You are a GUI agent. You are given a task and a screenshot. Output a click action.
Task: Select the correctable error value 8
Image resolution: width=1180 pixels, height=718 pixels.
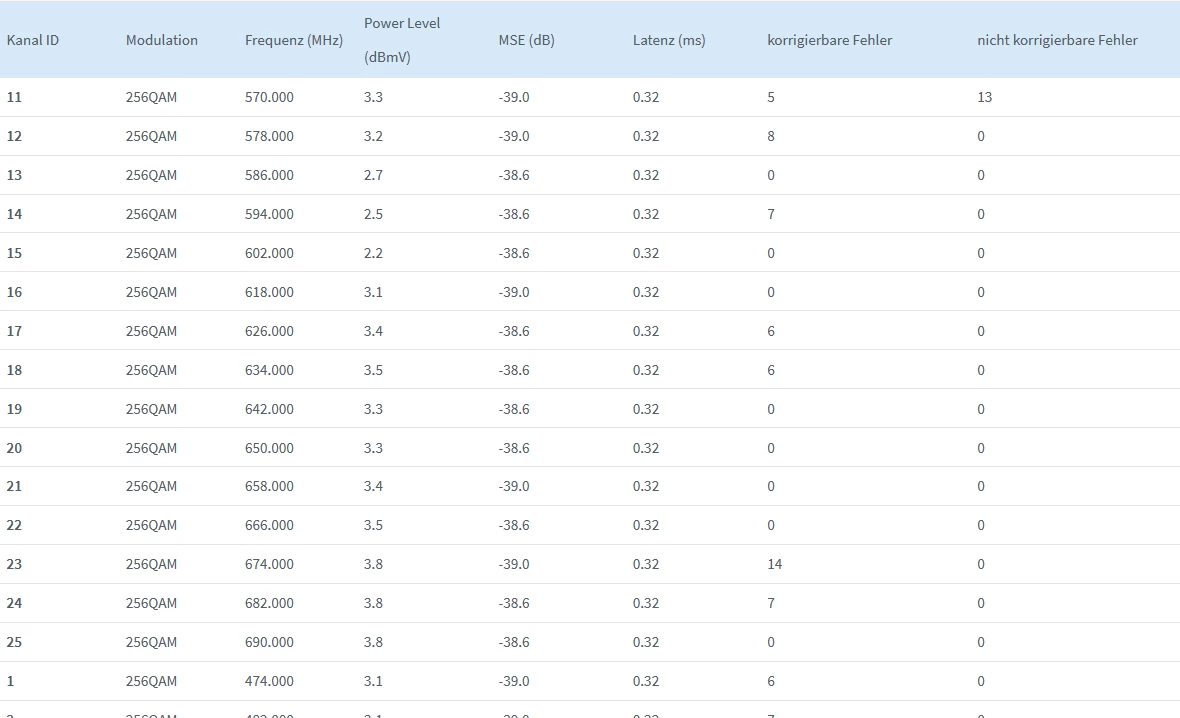[x=771, y=136]
